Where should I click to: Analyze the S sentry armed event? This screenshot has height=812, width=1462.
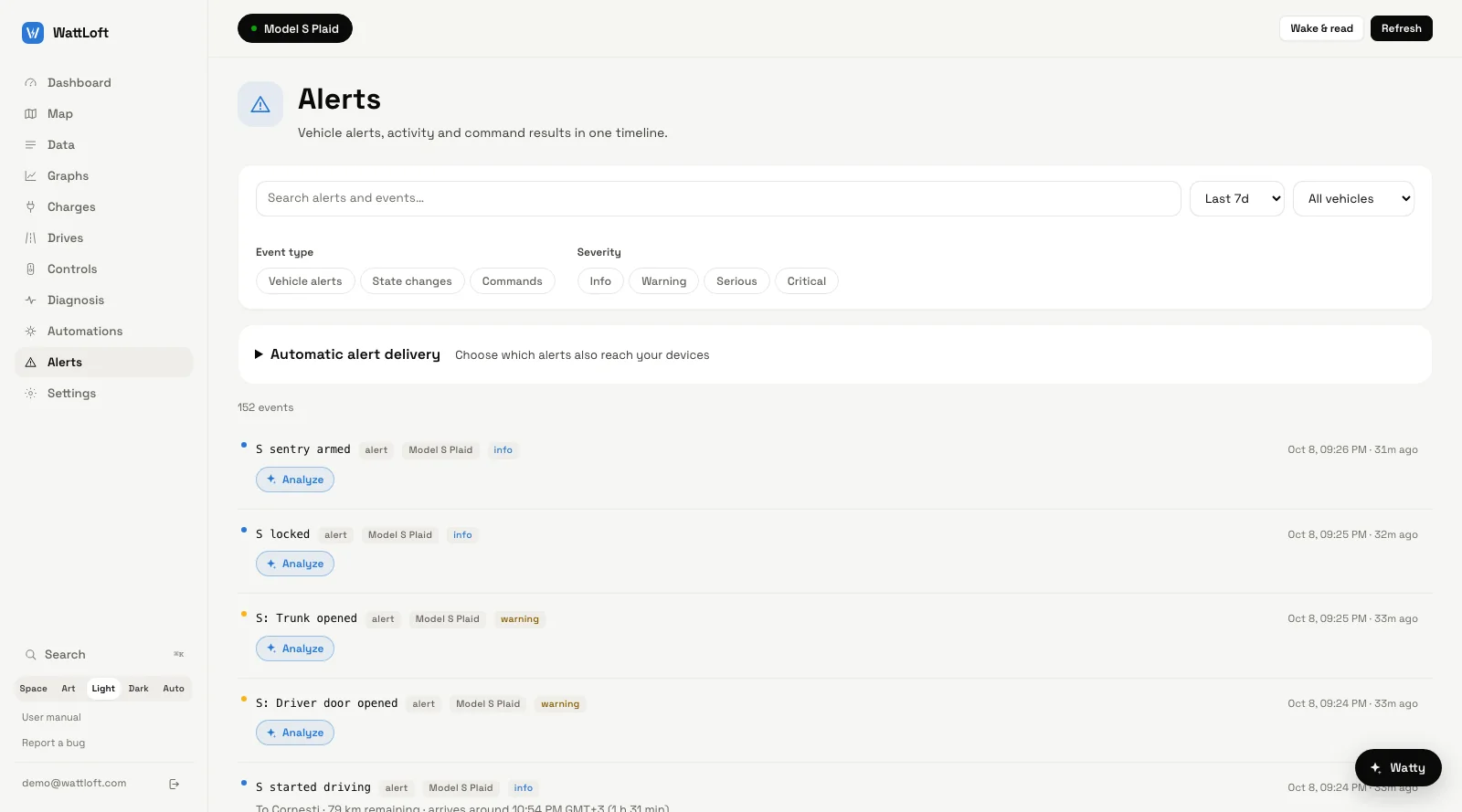pyautogui.click(x=295, y=480)
